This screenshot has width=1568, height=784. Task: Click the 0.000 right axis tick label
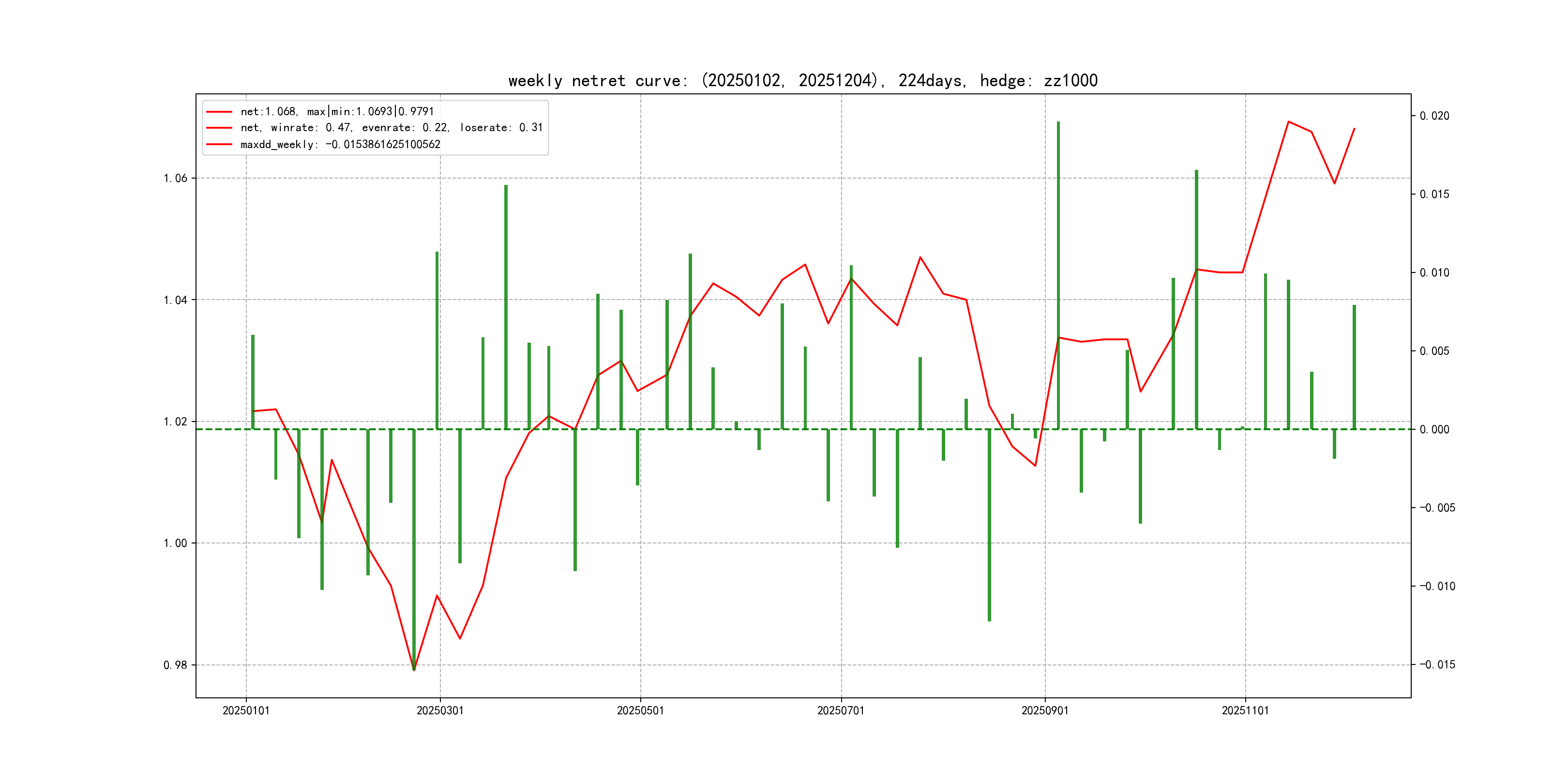point(1434,429)
